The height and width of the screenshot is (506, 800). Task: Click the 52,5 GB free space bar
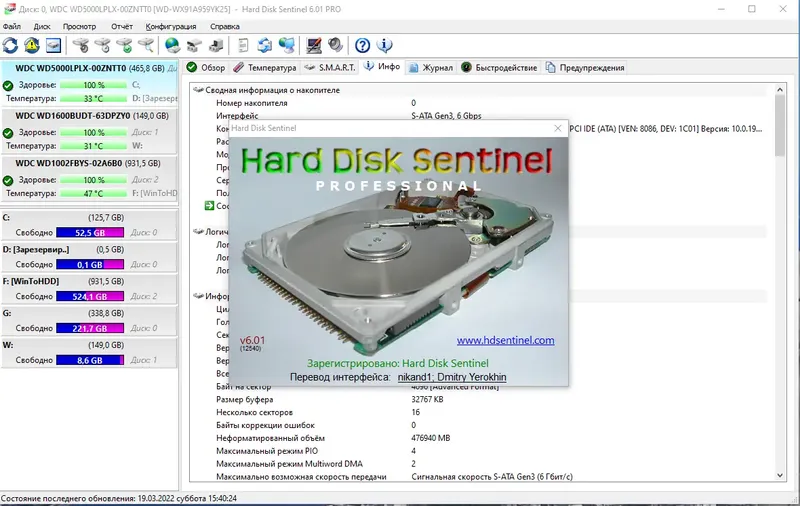click(90, 233)
